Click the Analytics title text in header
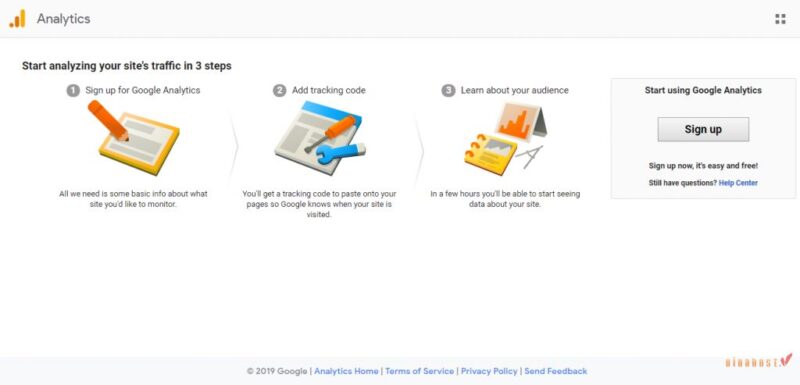The width and height of the screenshot is (800, 385). click(x=63, y=19)
